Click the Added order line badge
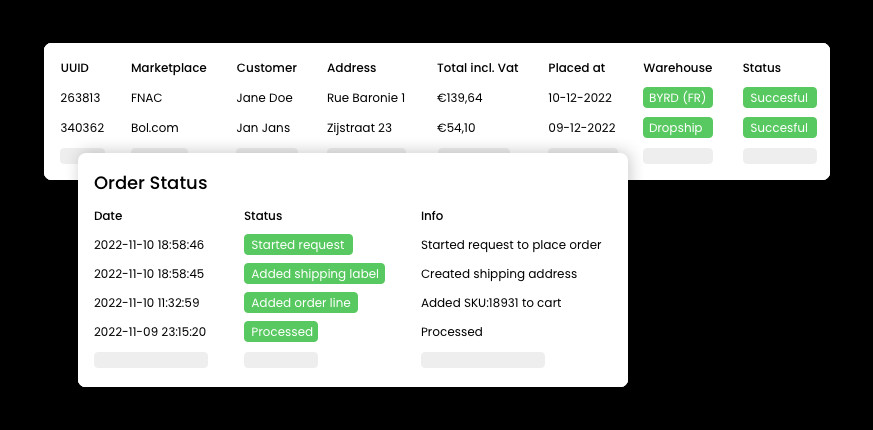 [301, 302]
